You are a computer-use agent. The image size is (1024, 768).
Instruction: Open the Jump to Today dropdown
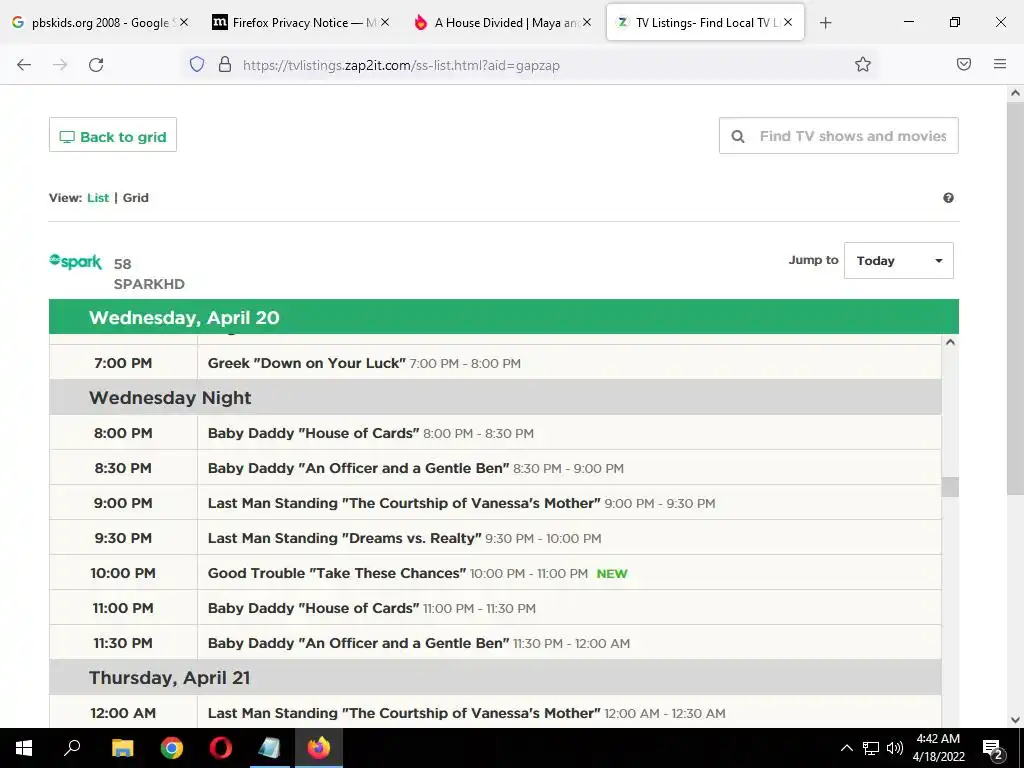(x=899, y=261)
